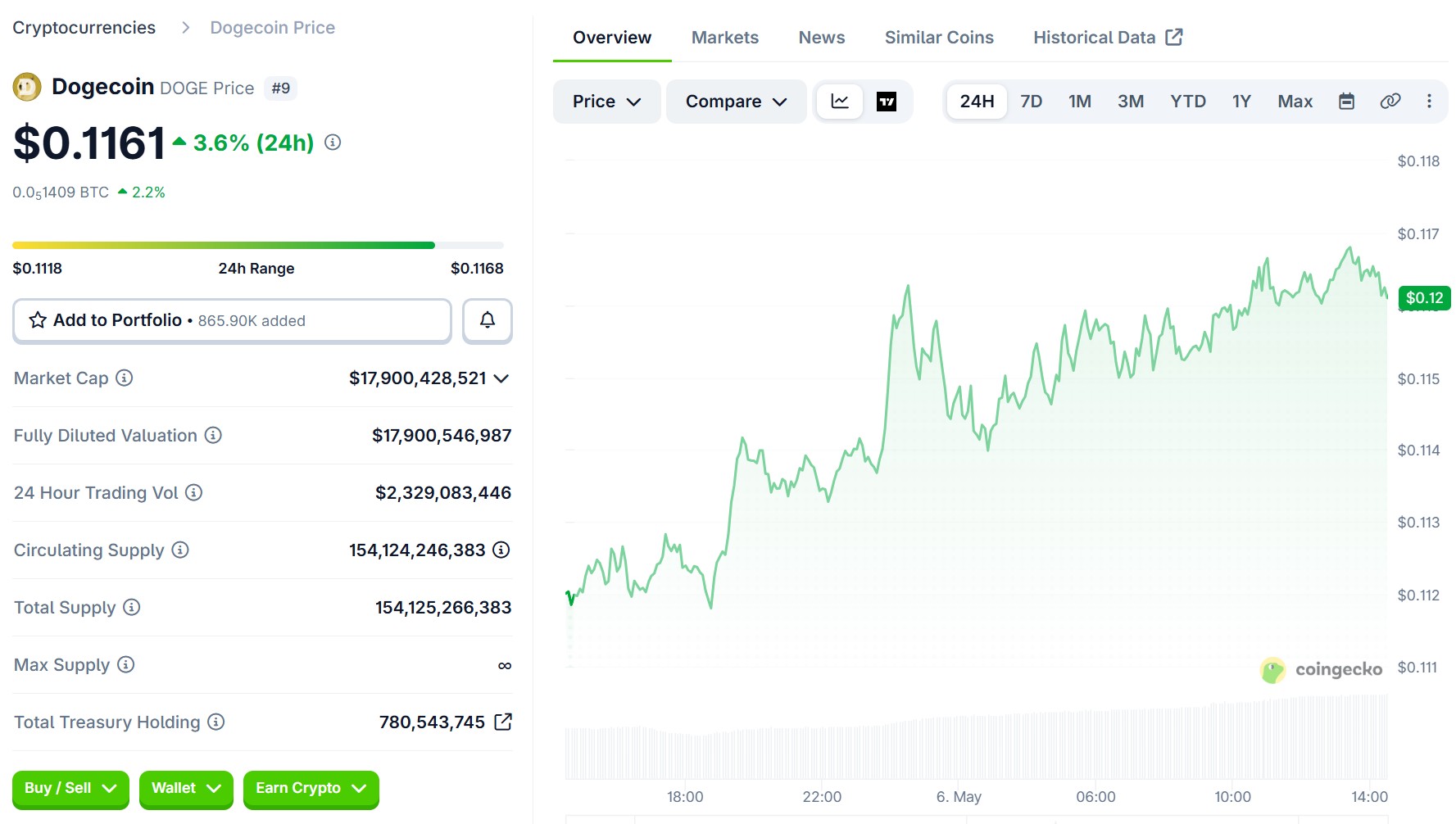
Task: Click the 6. May axis date label
Action: click(x=959, y=797)
